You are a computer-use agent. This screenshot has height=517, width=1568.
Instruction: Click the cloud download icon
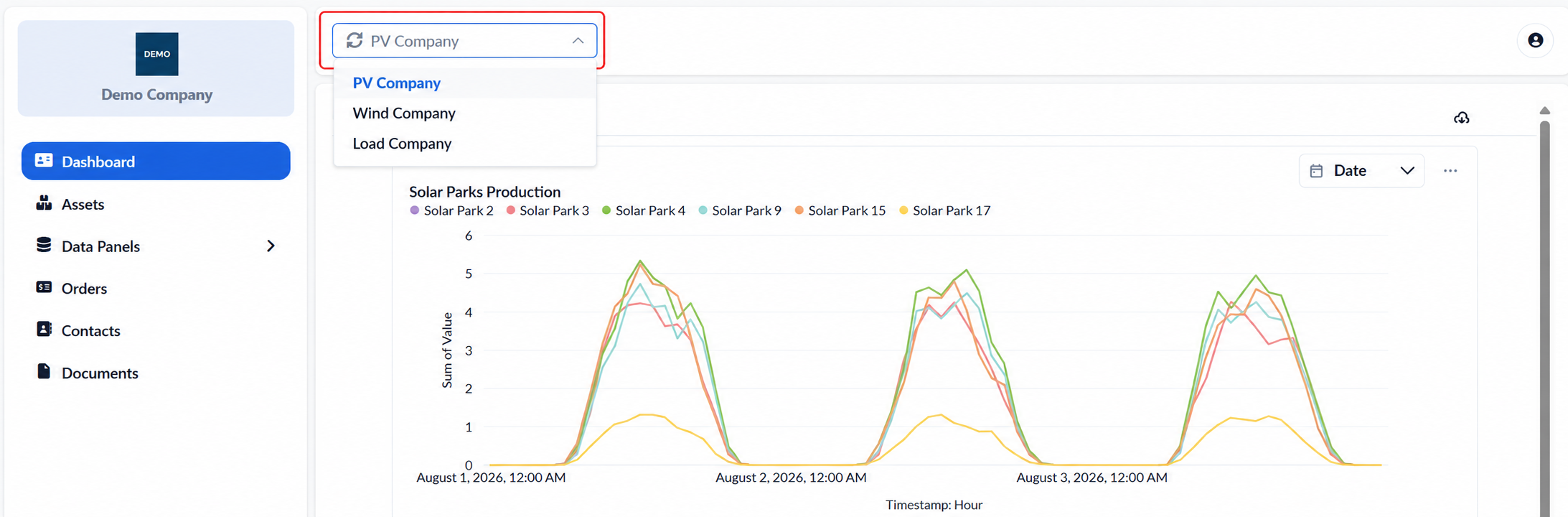[1461, 118]
